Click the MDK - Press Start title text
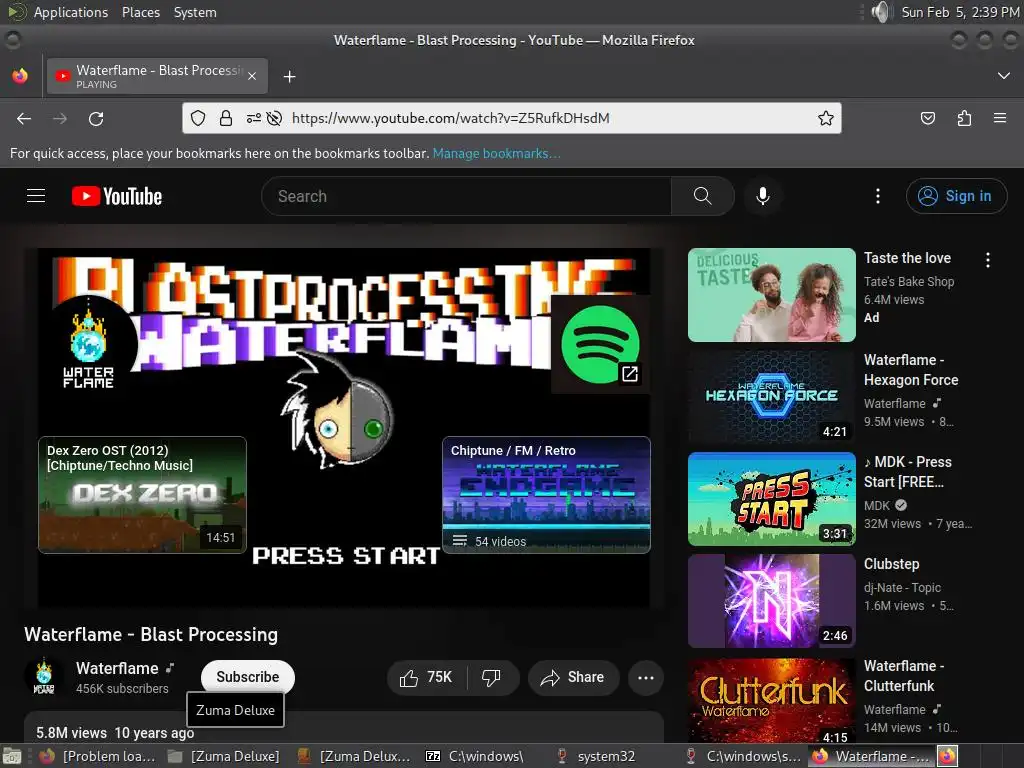This screenshot has width=1024, height=768. coord(908,472)
